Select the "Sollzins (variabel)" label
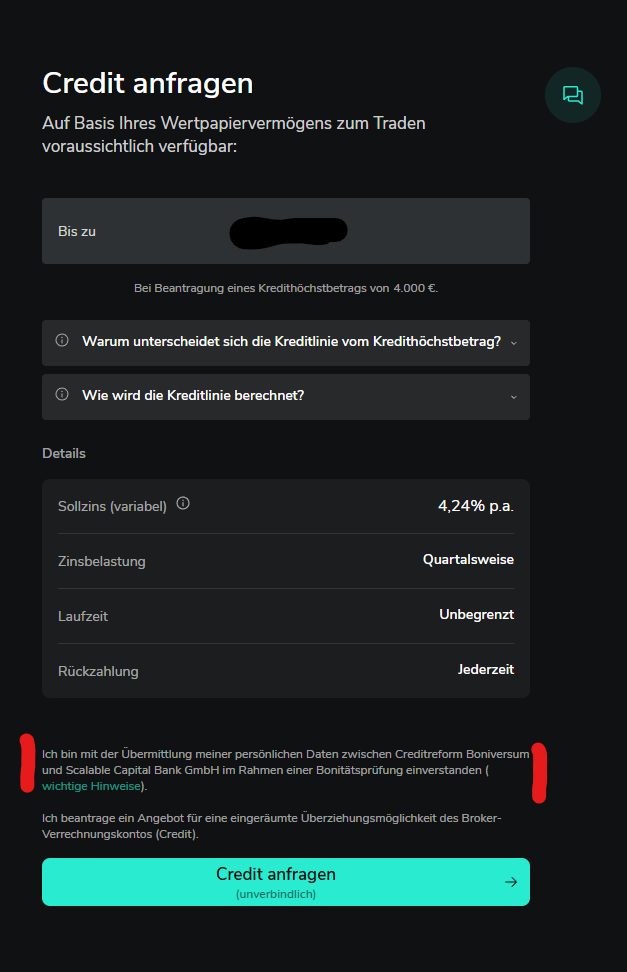The height and width of the screenshot is (972, 627). click(x=112, y=507)
